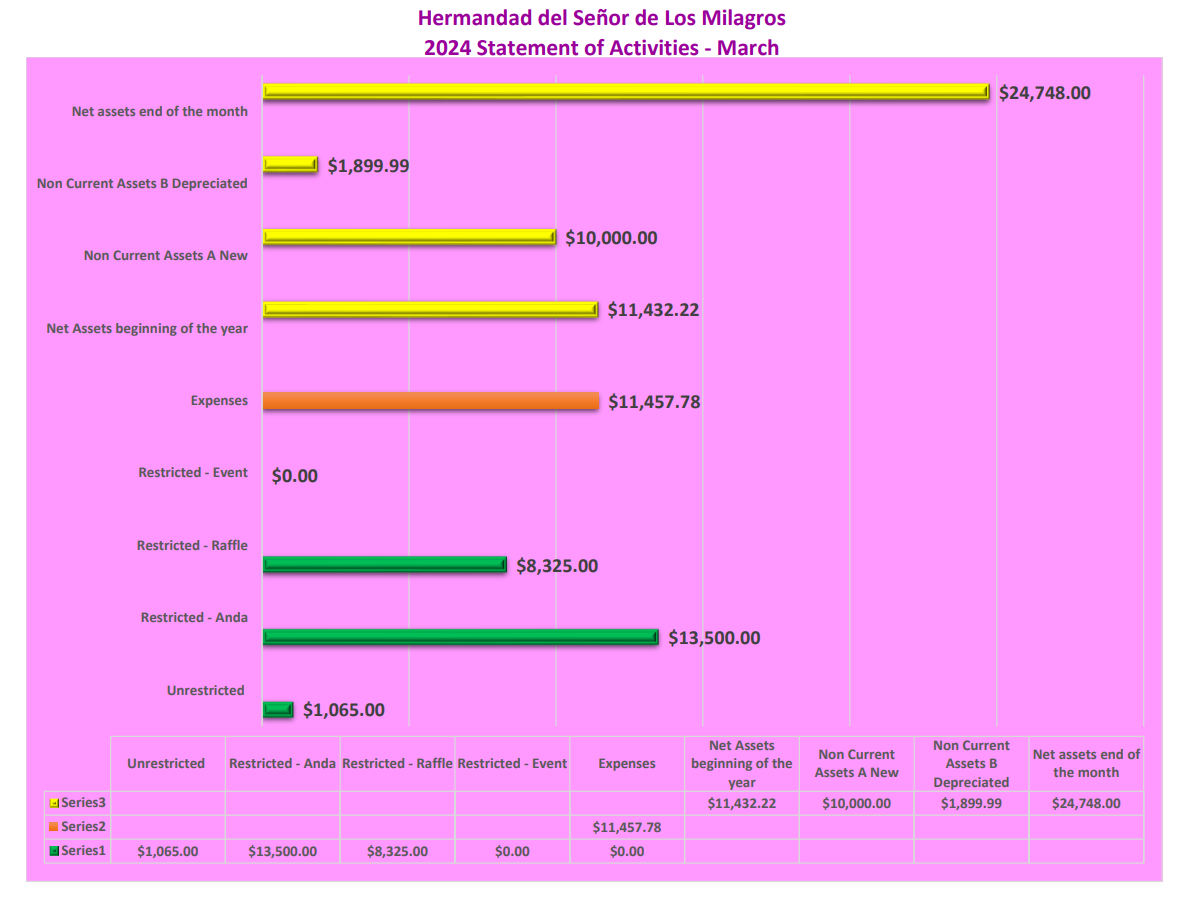Click the $24,748.00 data label beside the top bar
This screenshot has width=1182, height=901.
(1045, 93)
